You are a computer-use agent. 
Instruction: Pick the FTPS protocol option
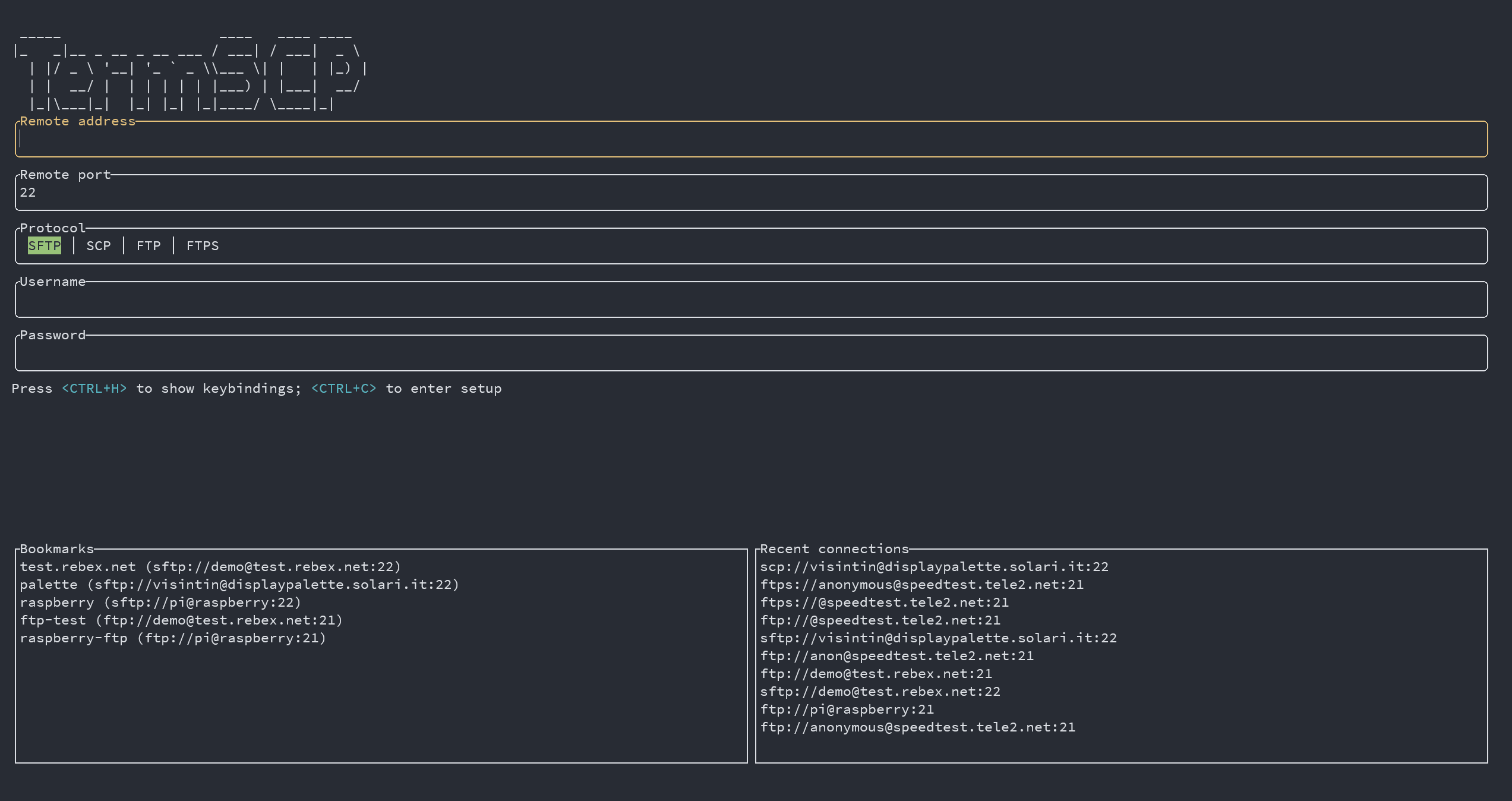point(203,246)
